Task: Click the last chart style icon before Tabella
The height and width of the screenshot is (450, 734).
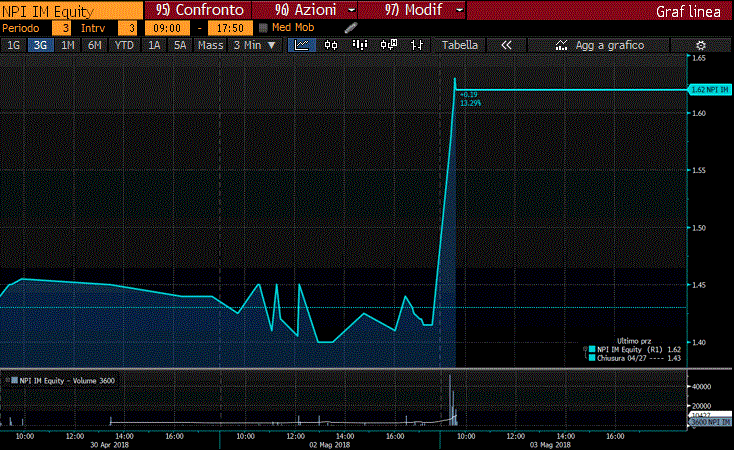Action: pyautogui.click(x=418, y=45)
